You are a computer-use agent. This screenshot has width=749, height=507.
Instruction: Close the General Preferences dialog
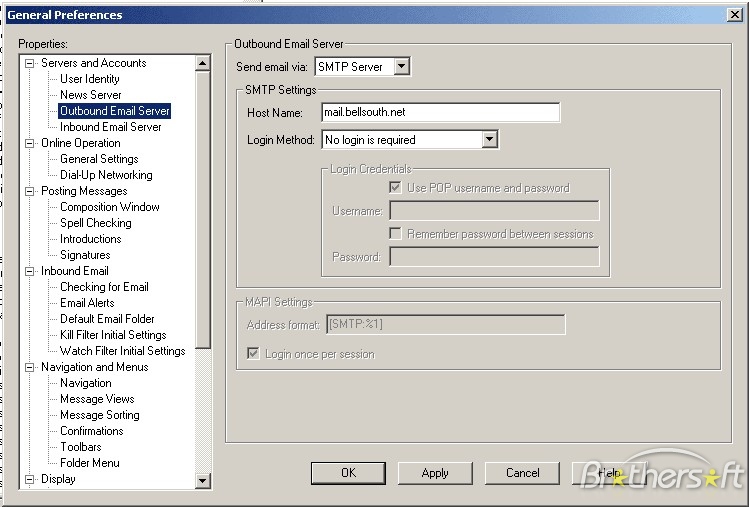tap(734, 15)
